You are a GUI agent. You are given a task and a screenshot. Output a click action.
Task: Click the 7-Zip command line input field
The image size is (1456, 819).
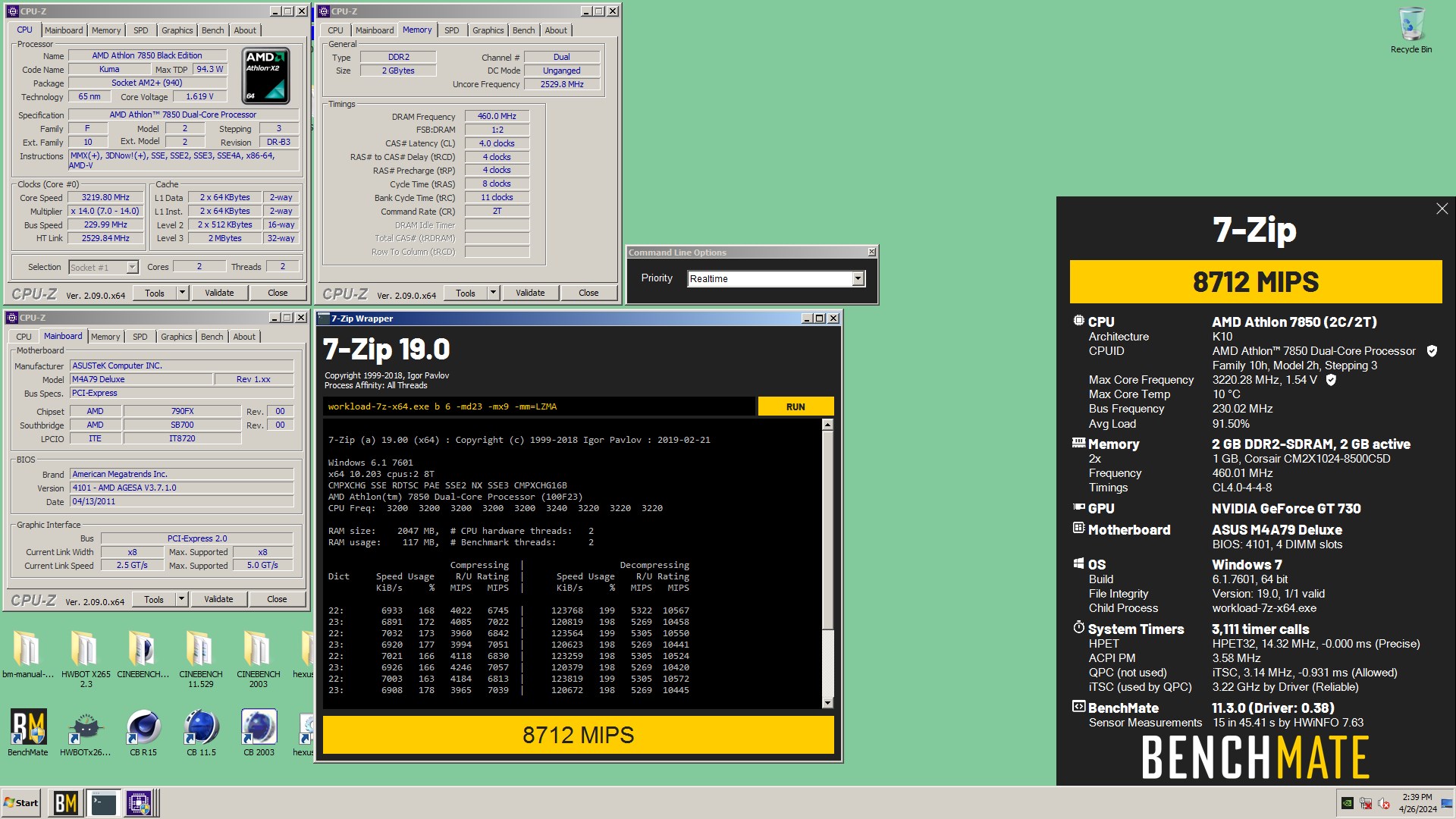539,406
